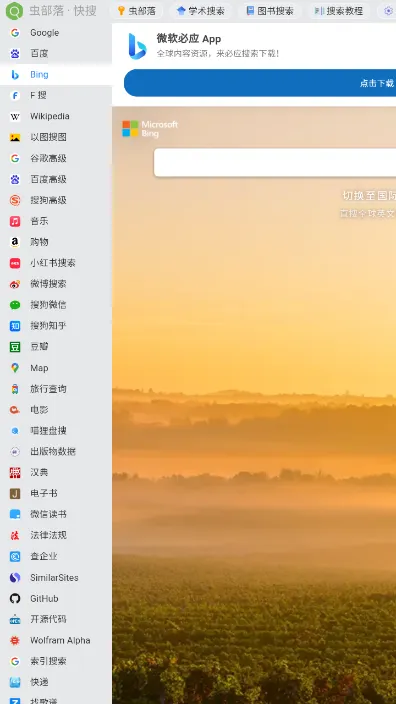Click the 搜狗微信 WeChat icon
The height and width of the screenshot is (704, 396).
(15, 305)
